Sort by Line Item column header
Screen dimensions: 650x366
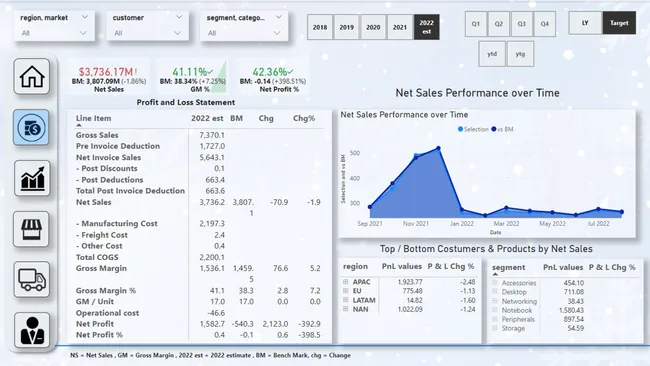point(93,118)
